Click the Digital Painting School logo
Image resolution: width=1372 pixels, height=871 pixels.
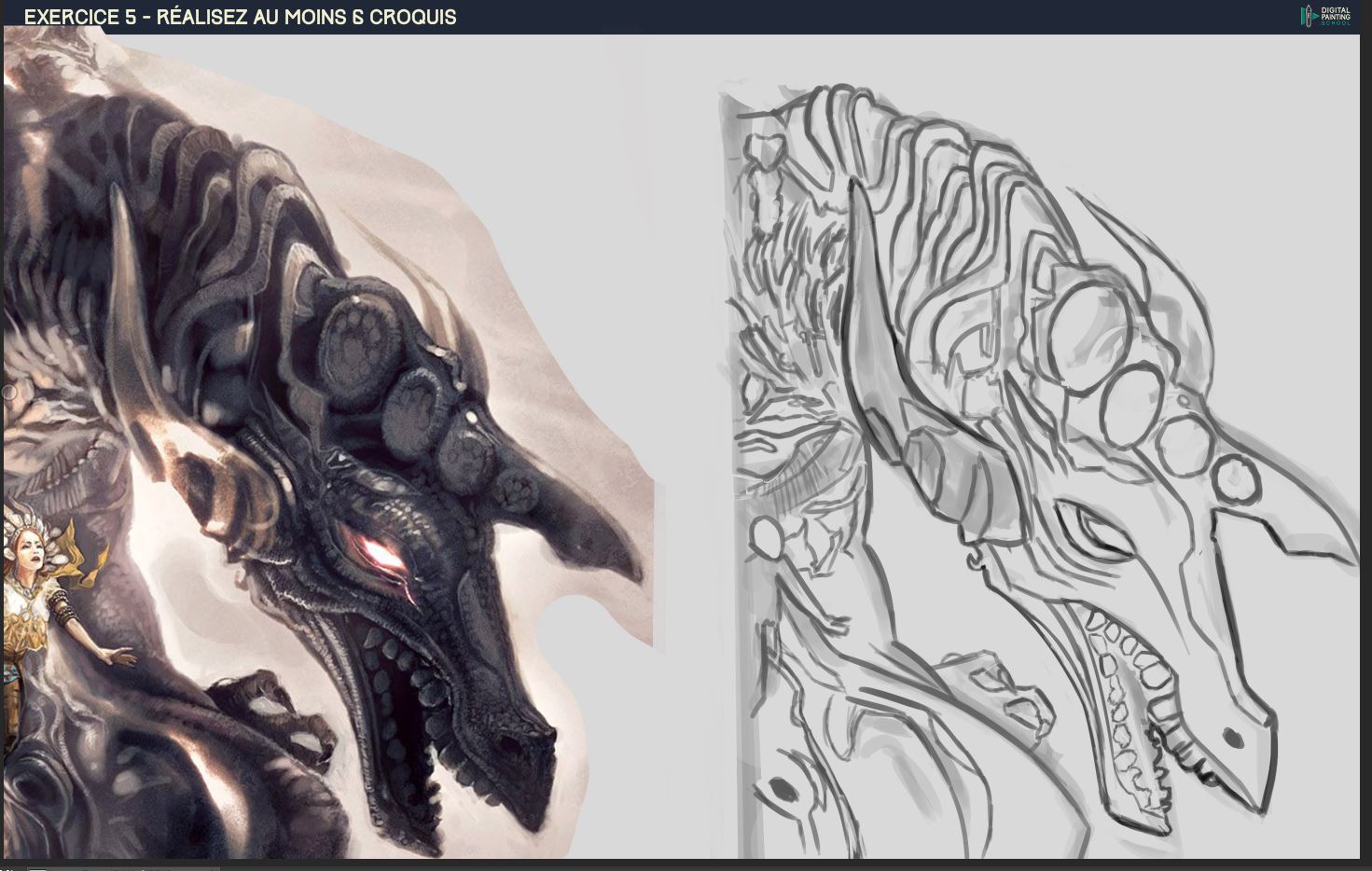coord(1325,16)
